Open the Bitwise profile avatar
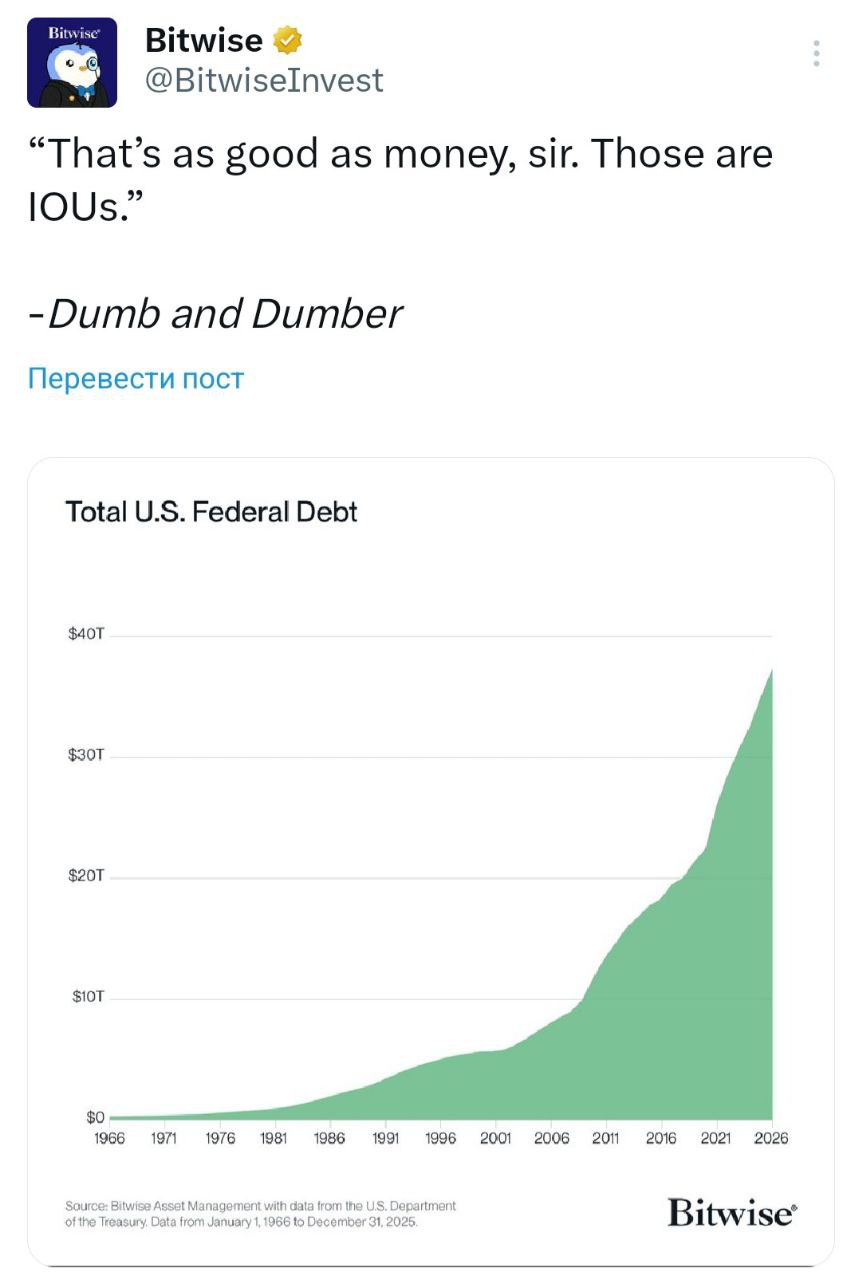This screenshot has width=861, height=1280. (72, 62)
